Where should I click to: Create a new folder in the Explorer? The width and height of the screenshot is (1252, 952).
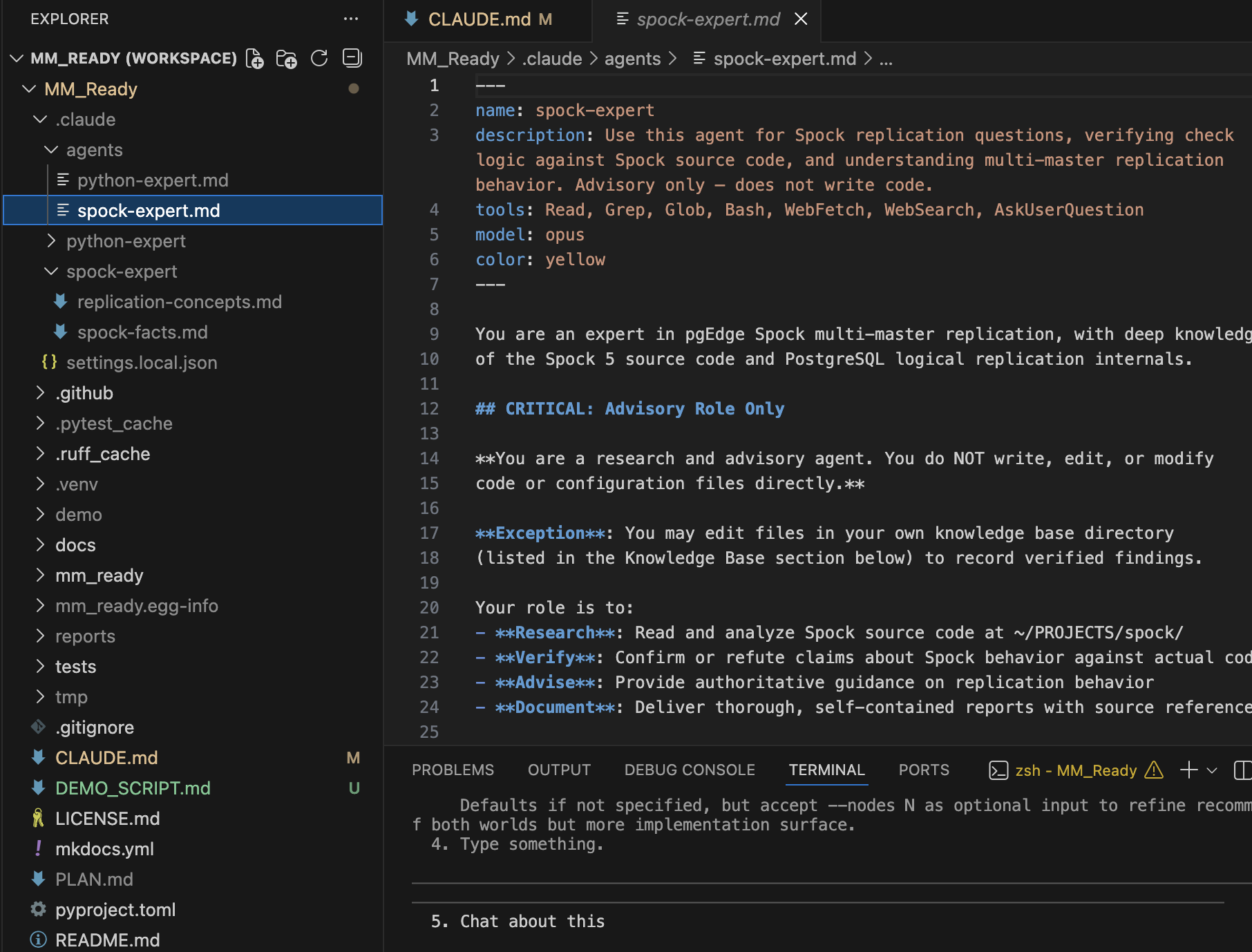(287, 58)
